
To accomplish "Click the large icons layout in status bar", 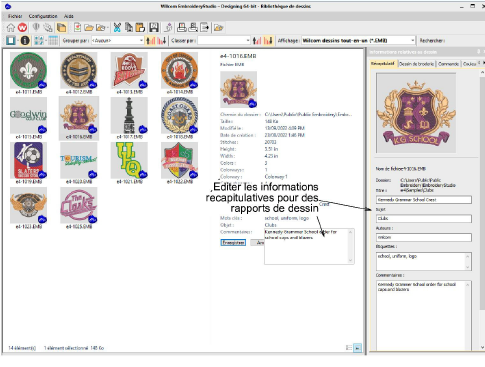I will [x=357, y=348].
